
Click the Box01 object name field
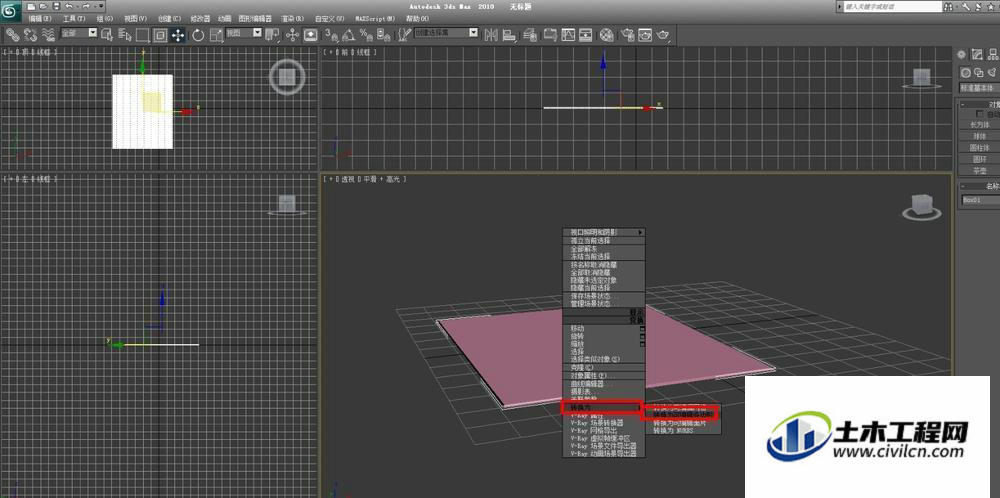(x=980, y=200)
